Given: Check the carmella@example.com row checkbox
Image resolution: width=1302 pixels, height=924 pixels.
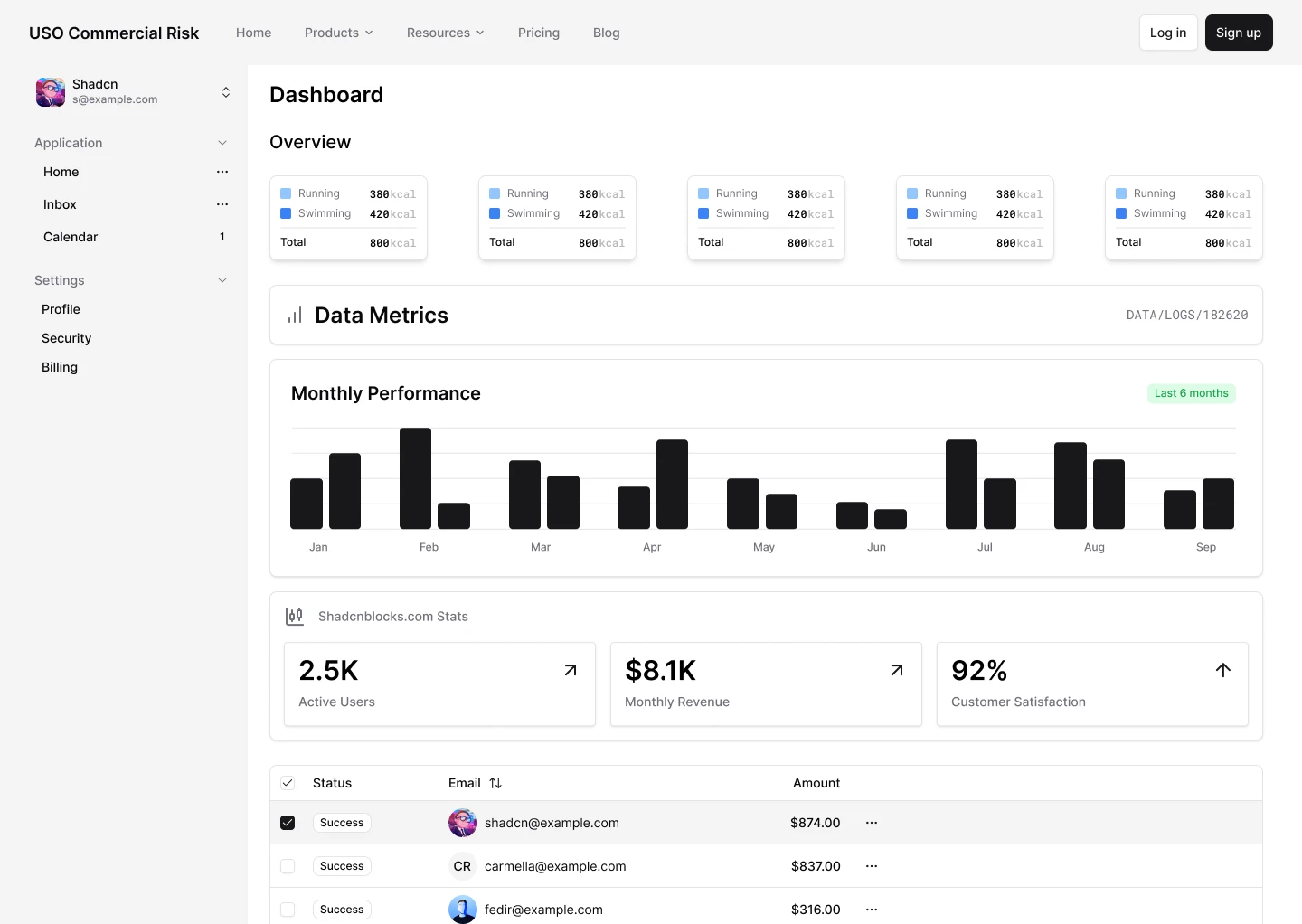Looking at the screenshot, I should [288, 866].
